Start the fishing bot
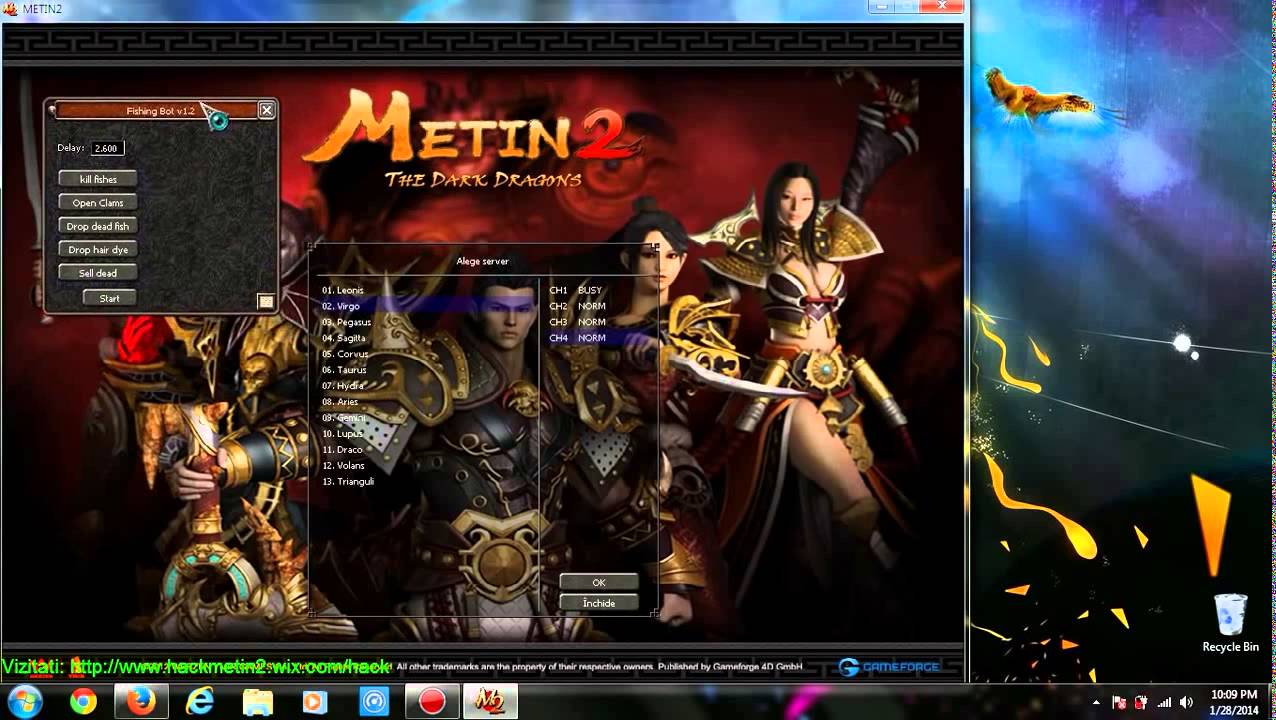This screenshot has width=1276, height=720. 109,298
